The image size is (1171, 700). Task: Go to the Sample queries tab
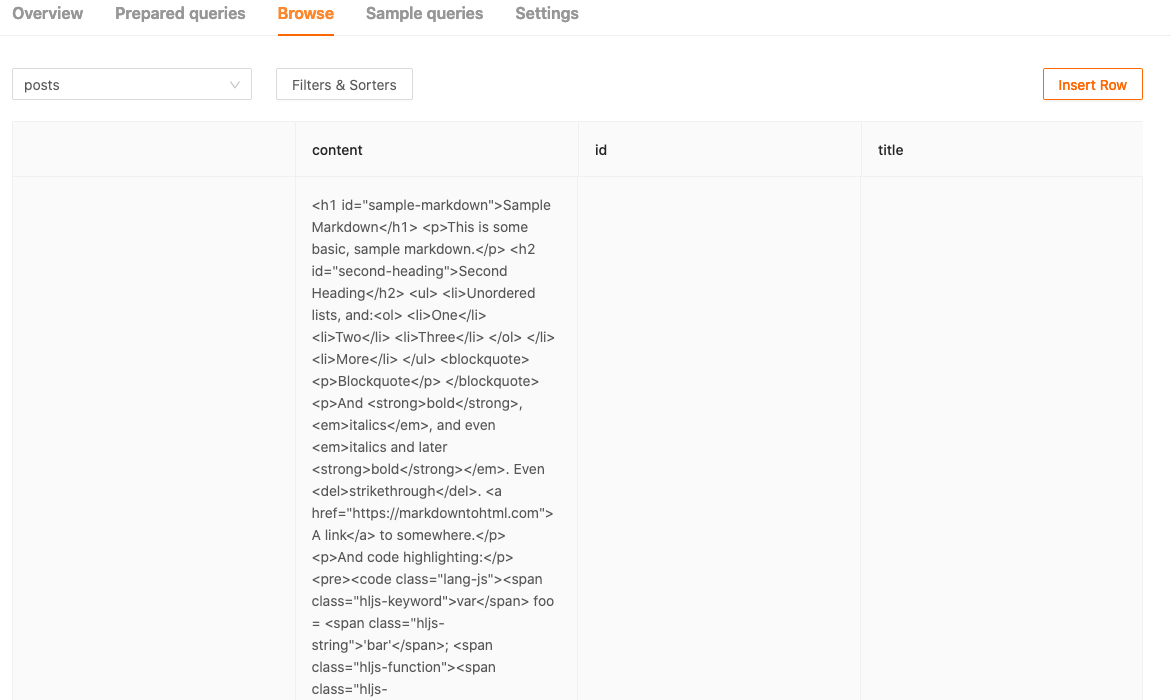click(x=423, y=13)
